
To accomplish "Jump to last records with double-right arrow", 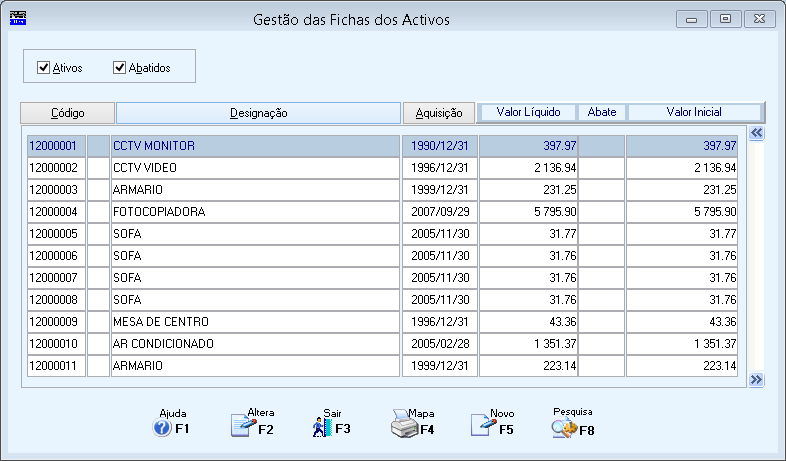I will point(756,380).
